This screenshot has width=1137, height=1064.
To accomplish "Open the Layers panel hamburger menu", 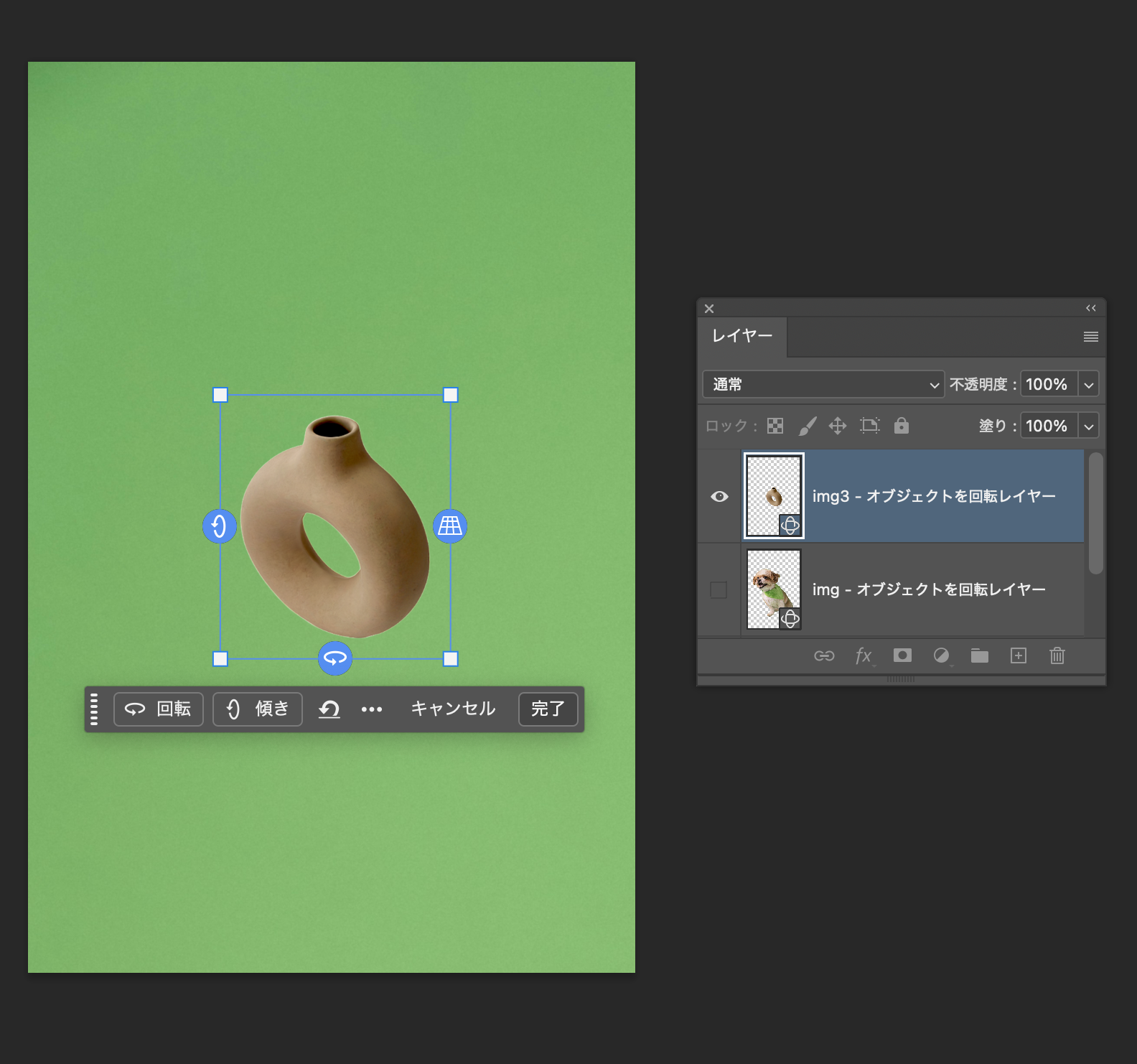I will (1090, 337).
